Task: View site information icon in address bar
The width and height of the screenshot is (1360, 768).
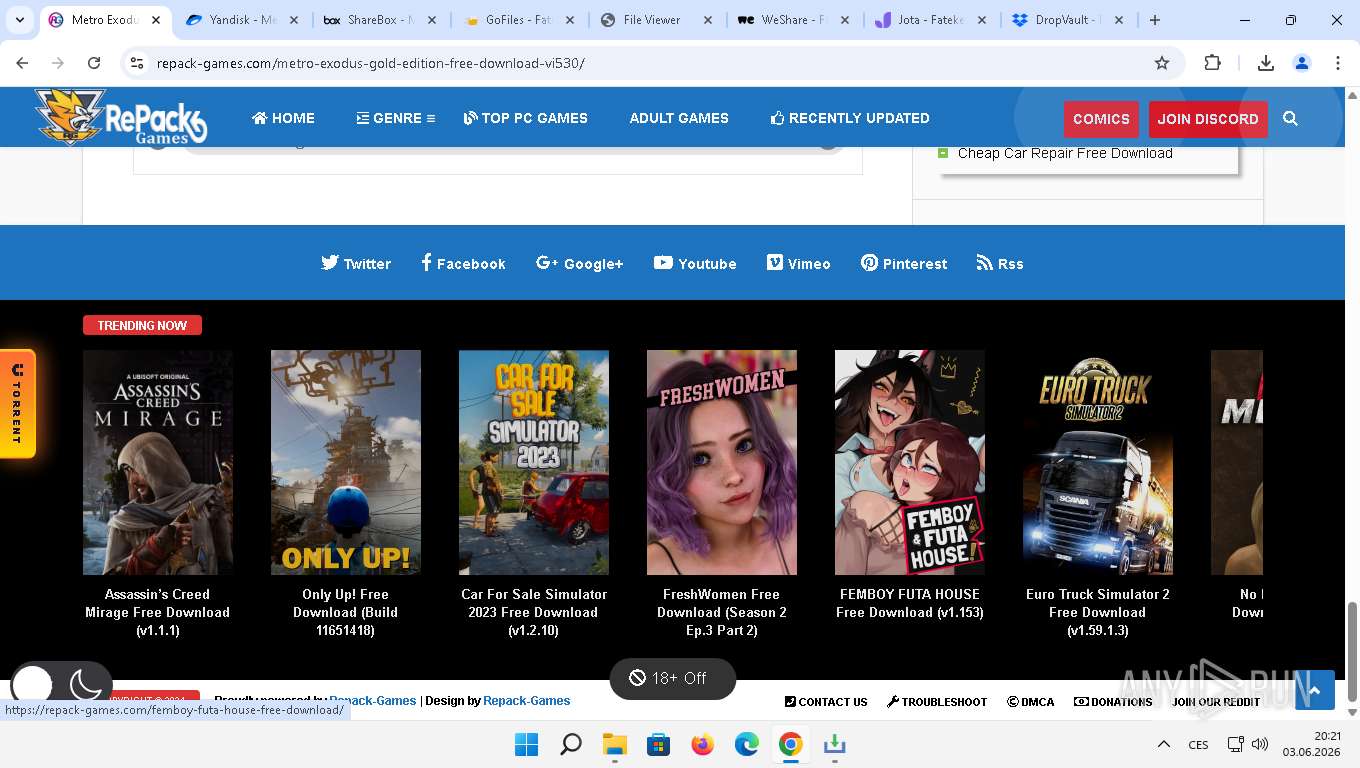Action: click(x=137, y=63)
